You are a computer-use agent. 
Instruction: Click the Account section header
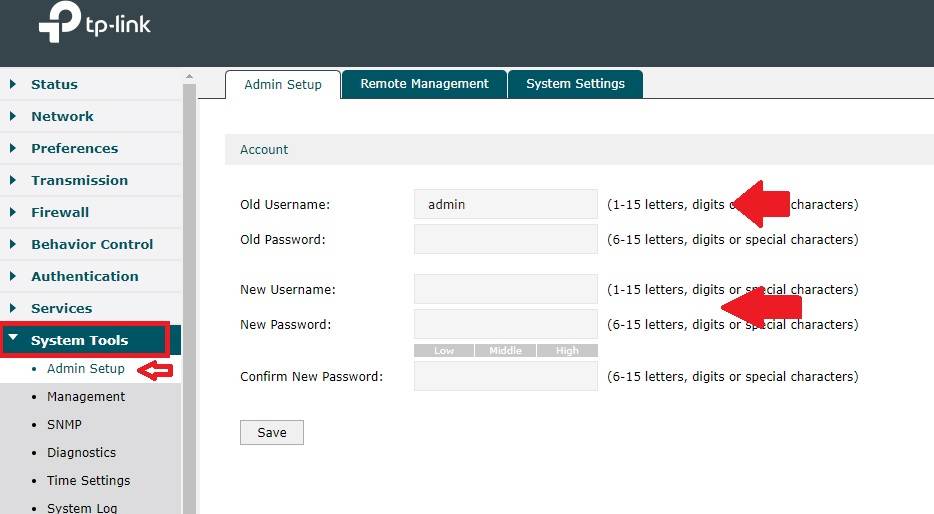pos(579,149)
